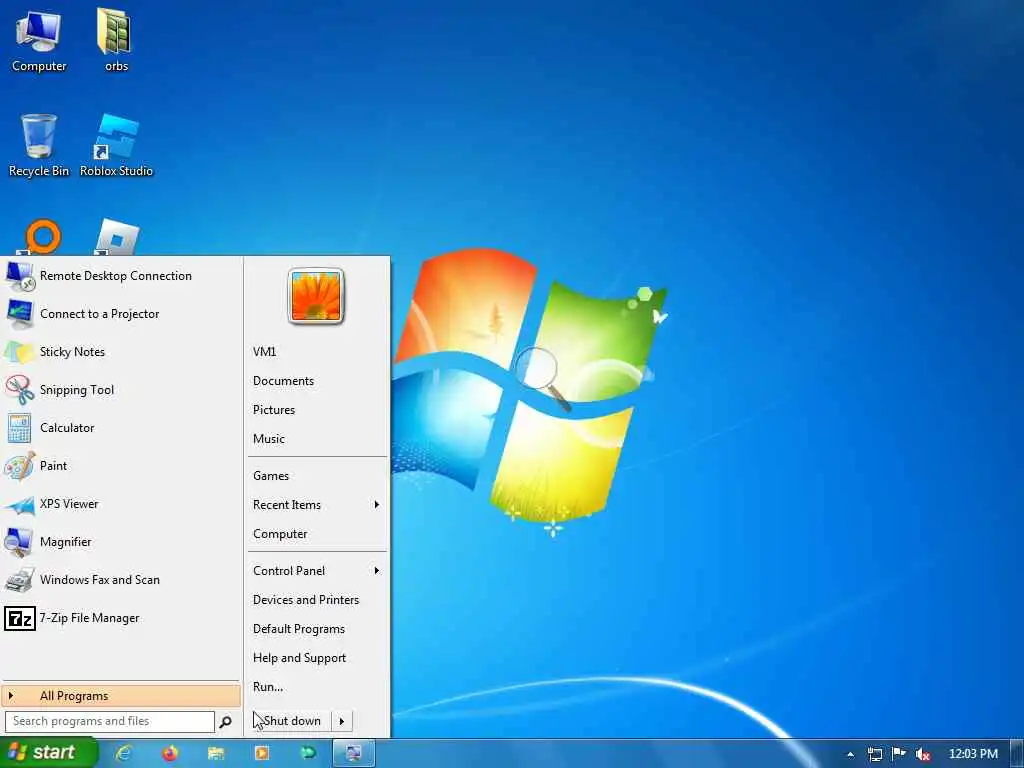
Task: Open Computer in the Start menu
Action: coord(280,534)
